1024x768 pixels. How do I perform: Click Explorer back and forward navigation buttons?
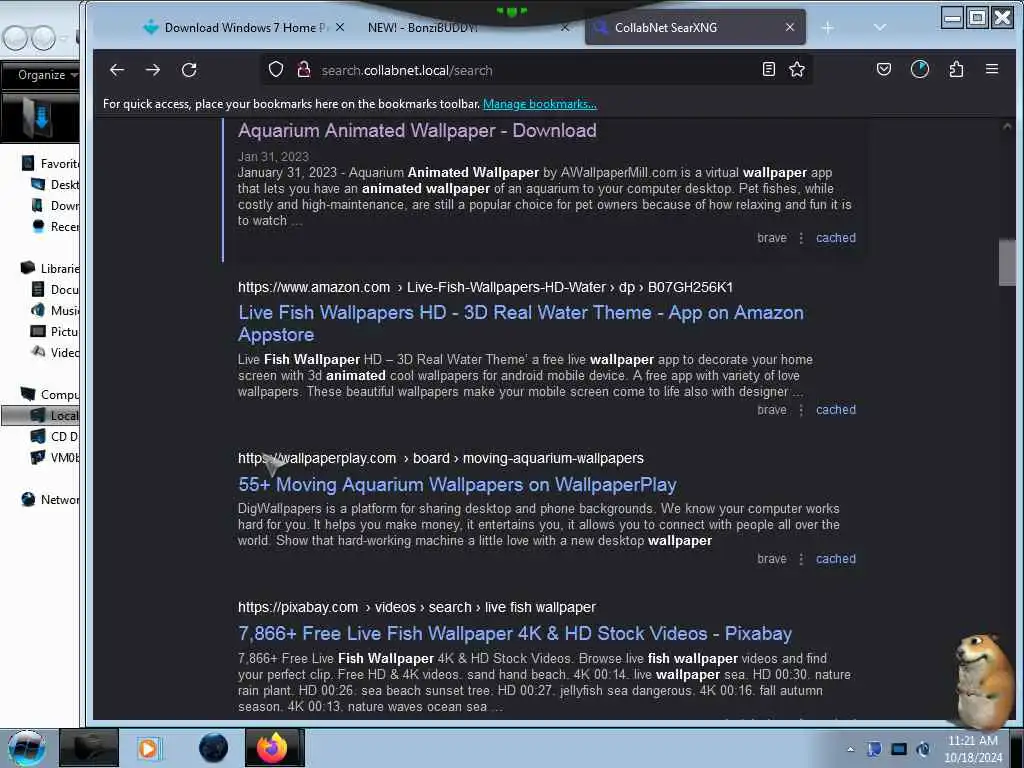29,38
